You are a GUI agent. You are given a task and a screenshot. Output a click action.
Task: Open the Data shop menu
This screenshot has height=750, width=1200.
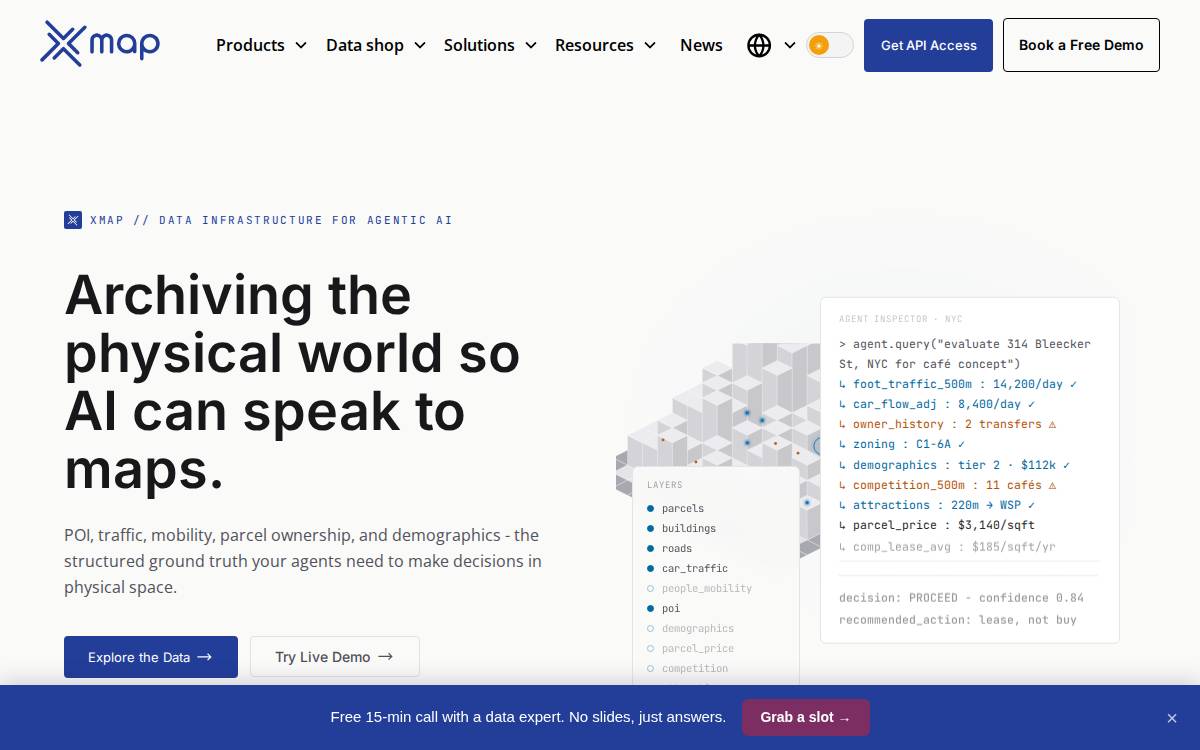point(365,45)
